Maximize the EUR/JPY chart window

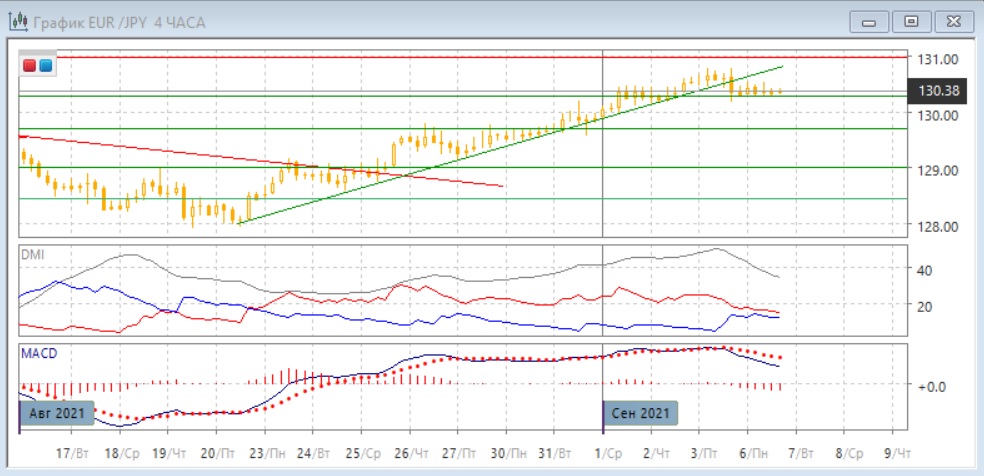coord(910,21)
